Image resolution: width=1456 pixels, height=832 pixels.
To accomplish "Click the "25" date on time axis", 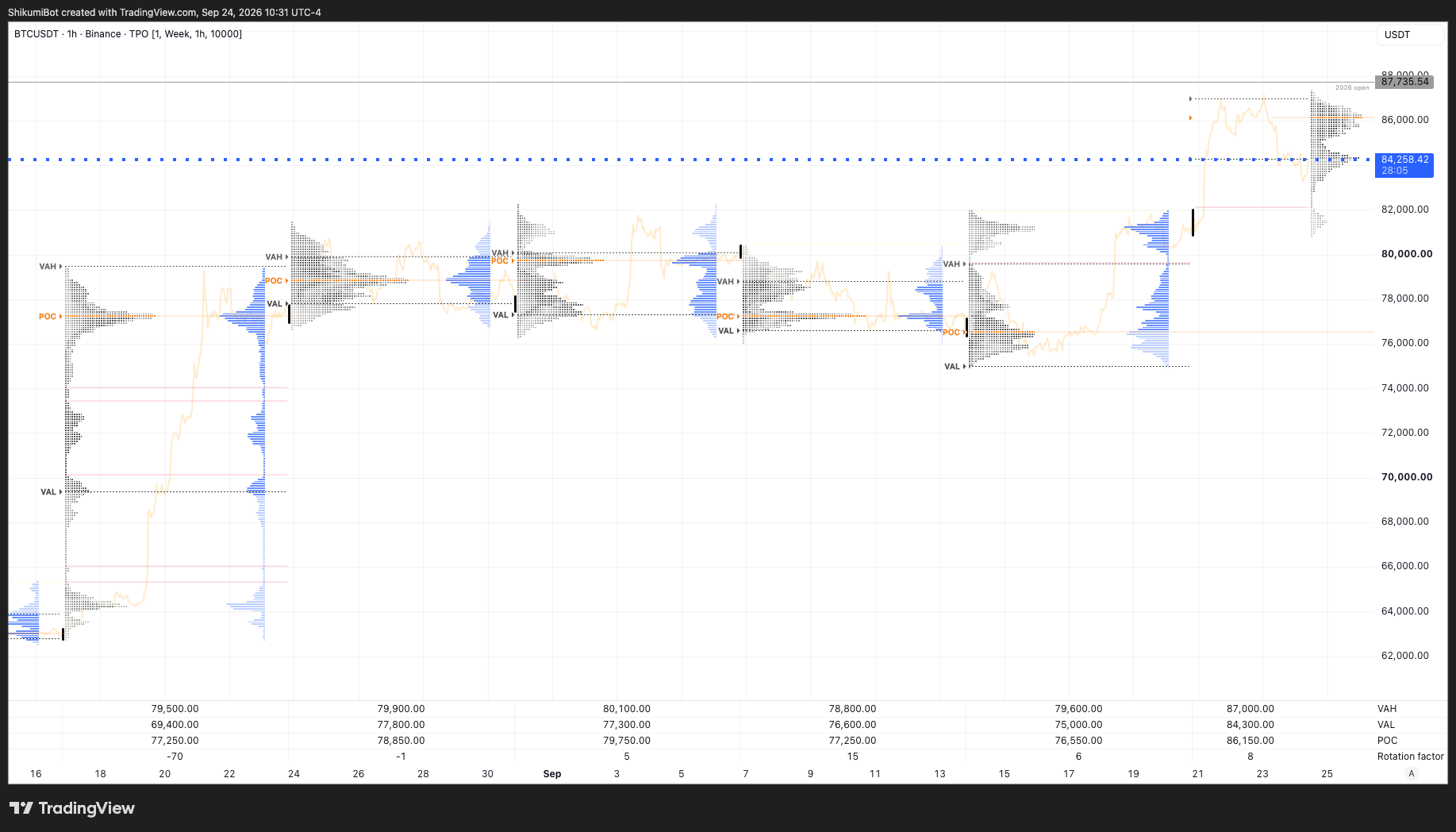I will click(1327, 774).
